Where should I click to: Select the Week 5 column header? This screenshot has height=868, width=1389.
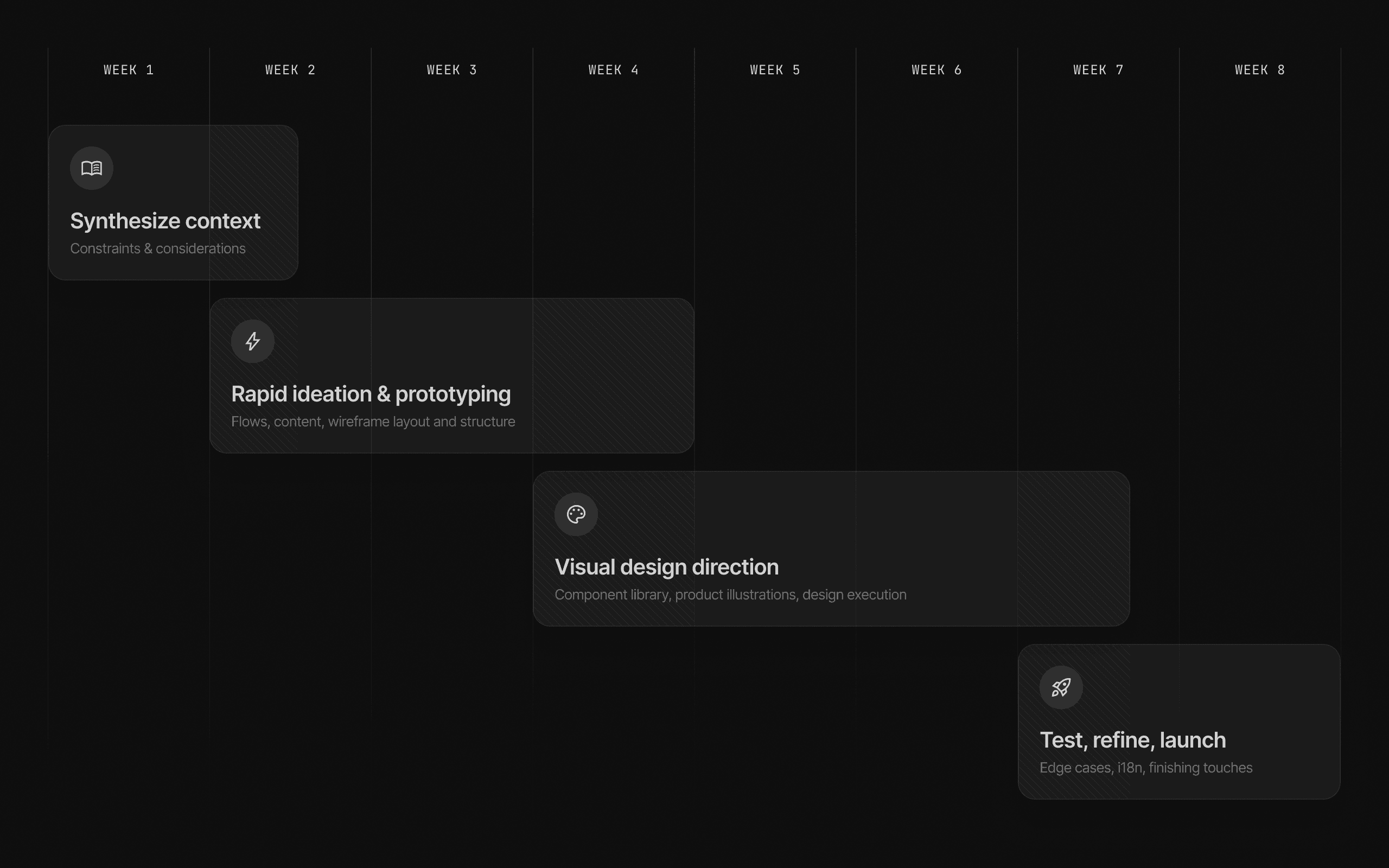click(x=775, y=70)
